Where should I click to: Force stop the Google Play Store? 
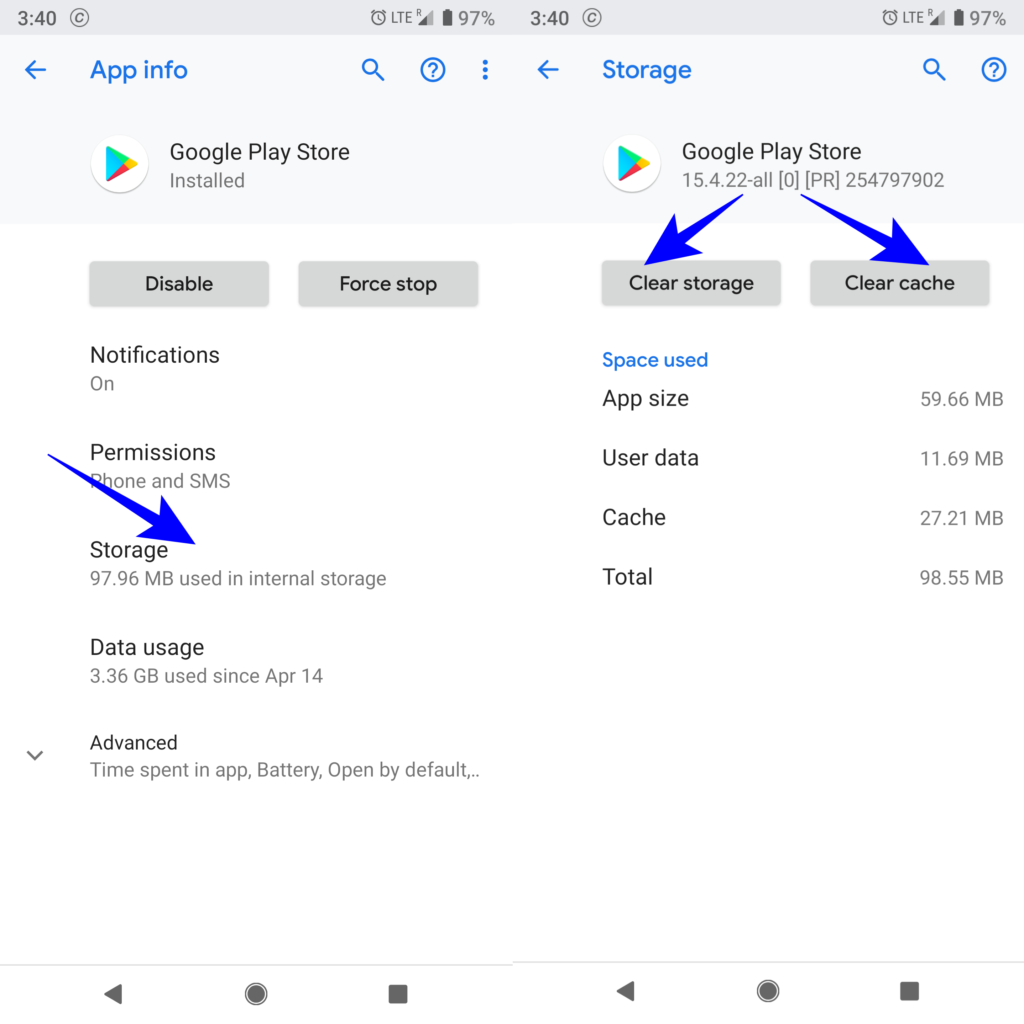tap(388, 283)
